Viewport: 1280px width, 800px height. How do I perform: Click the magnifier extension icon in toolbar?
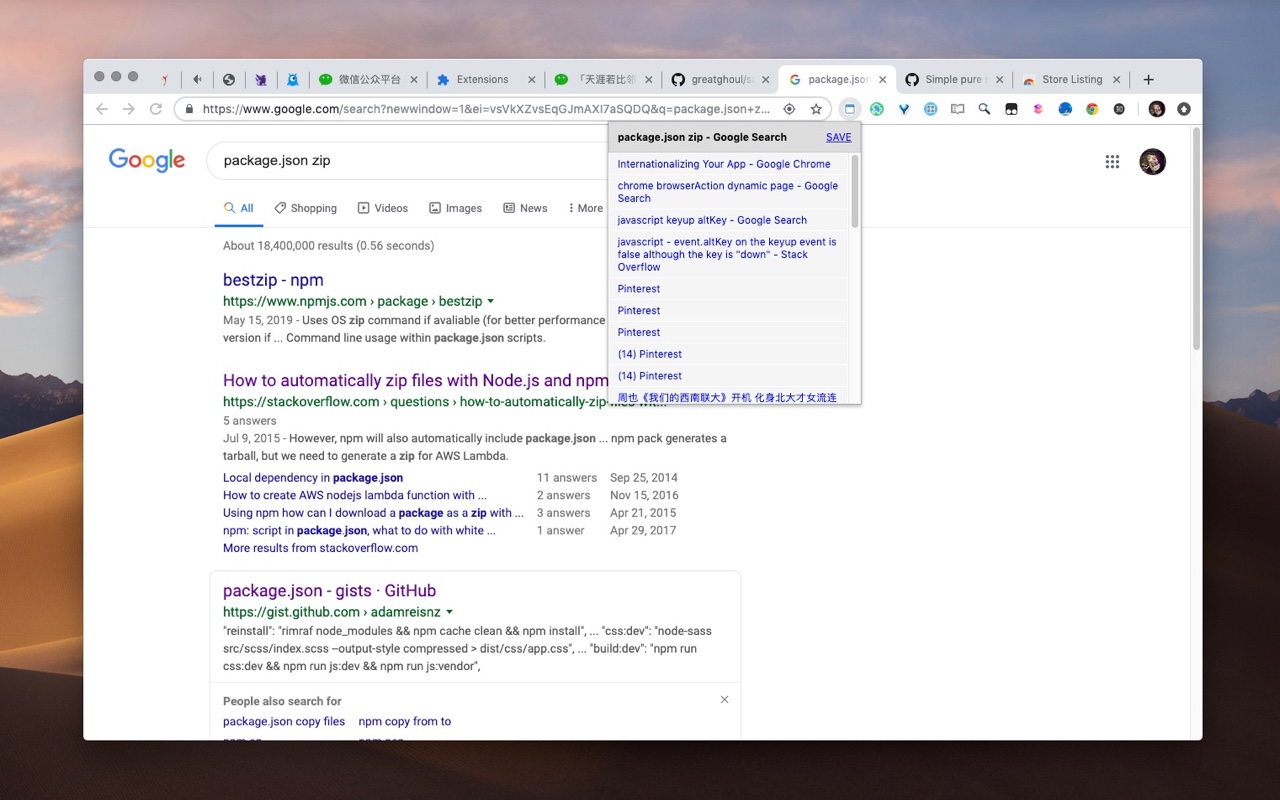click(984, 109)
